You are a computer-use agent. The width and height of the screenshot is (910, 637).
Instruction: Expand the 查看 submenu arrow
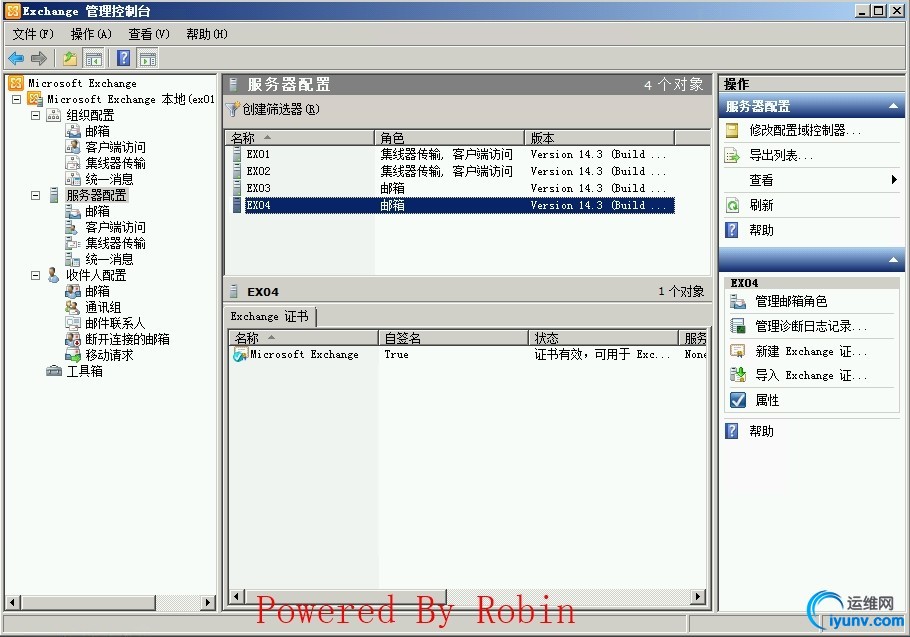click(894, 180)
